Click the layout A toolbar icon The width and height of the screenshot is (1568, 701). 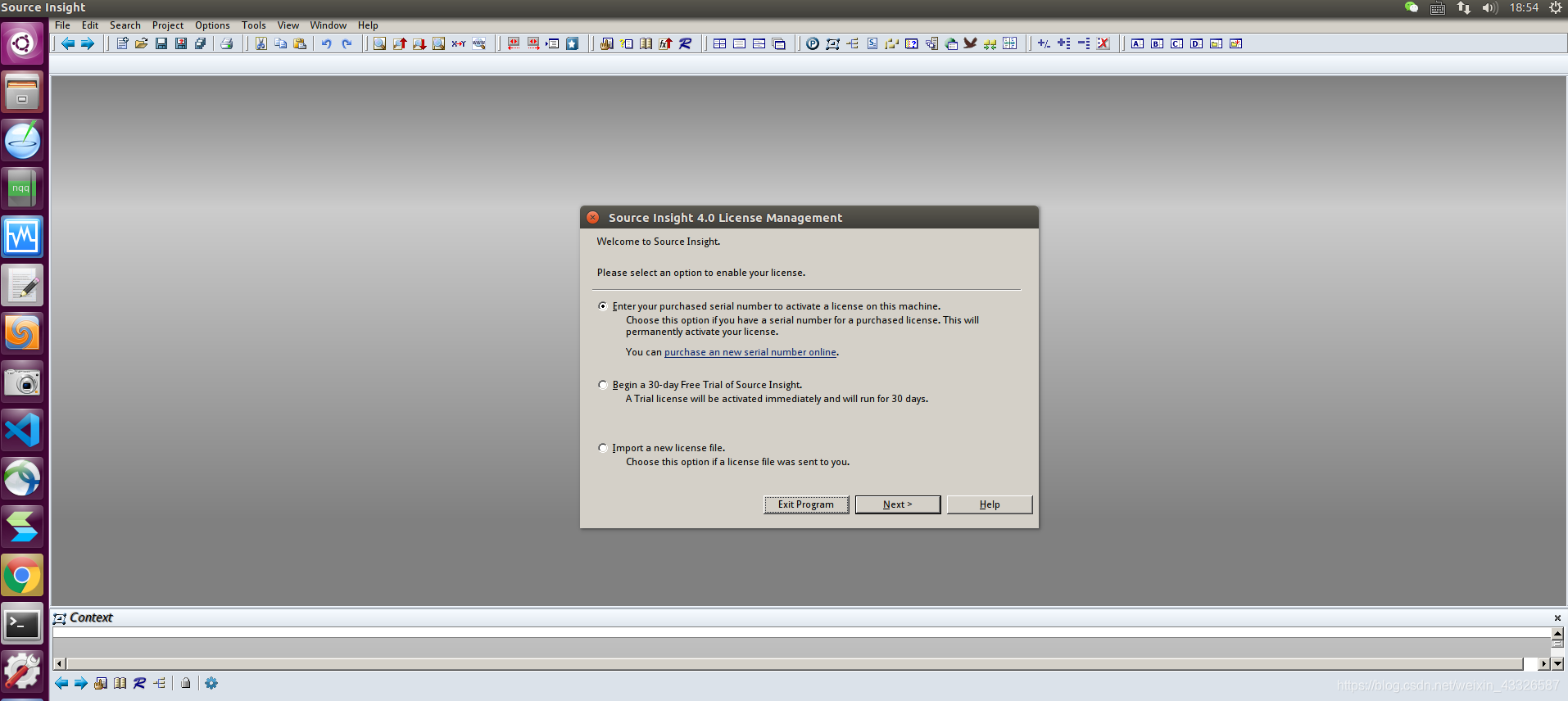pos(1137,43)
